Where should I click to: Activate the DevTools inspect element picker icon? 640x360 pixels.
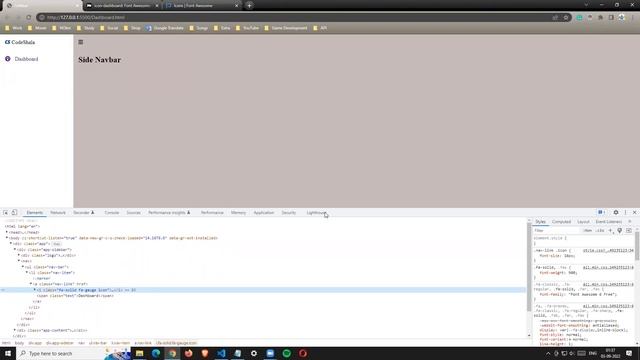pos(6,213)
